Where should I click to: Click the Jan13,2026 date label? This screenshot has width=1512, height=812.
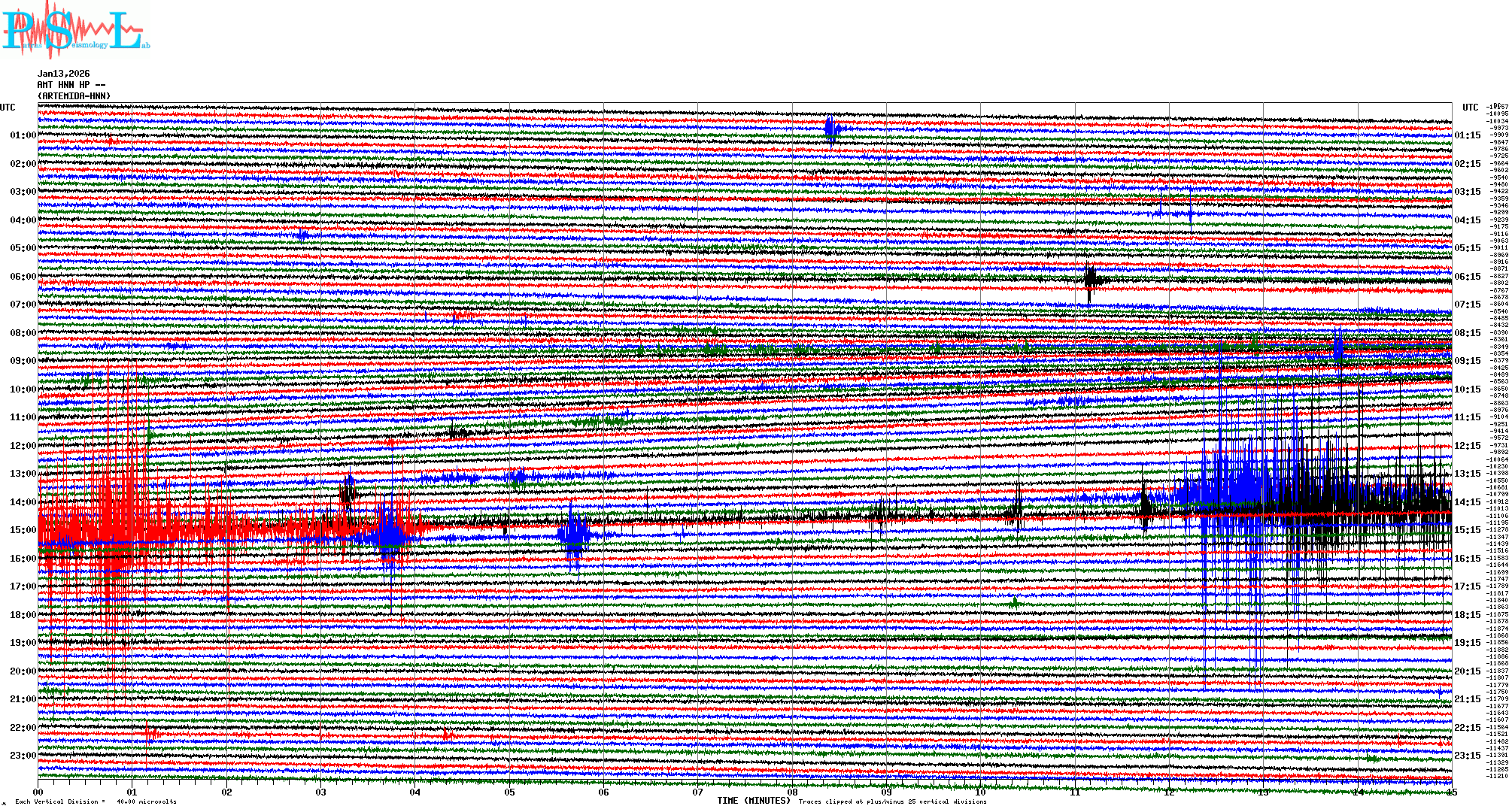coord(63,74)
